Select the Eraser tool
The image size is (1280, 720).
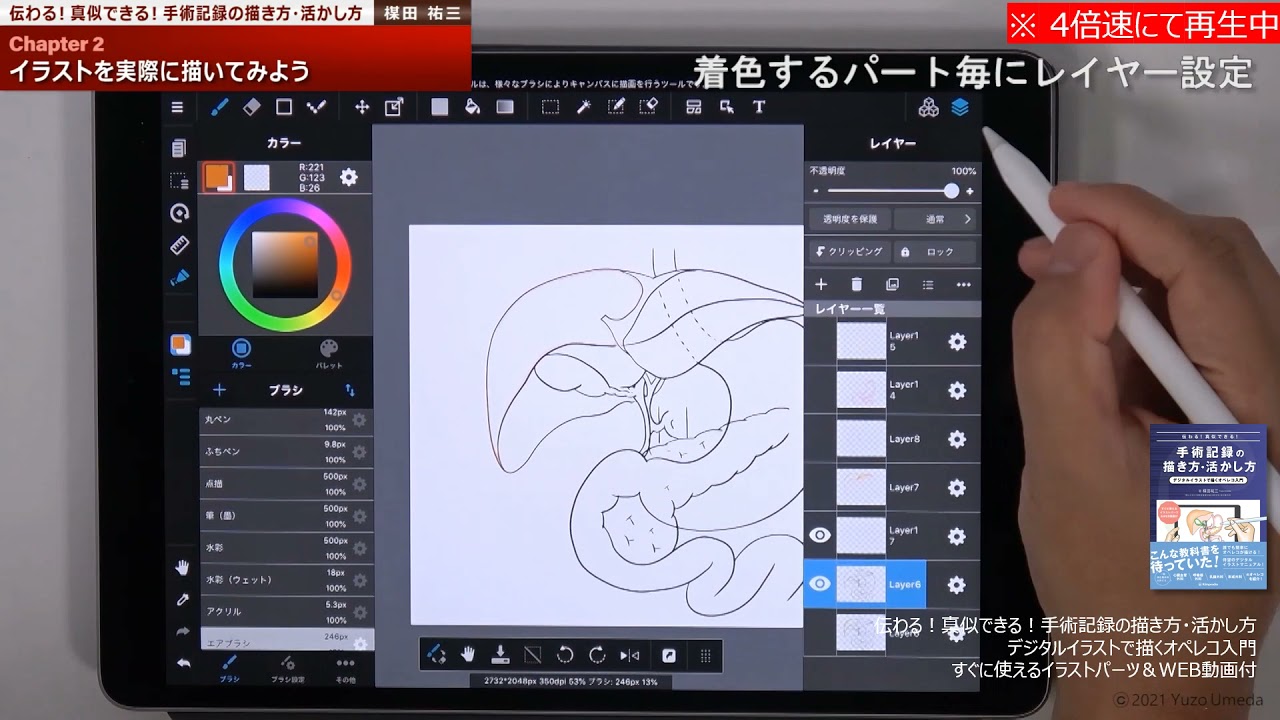click(x=252, y=107)
